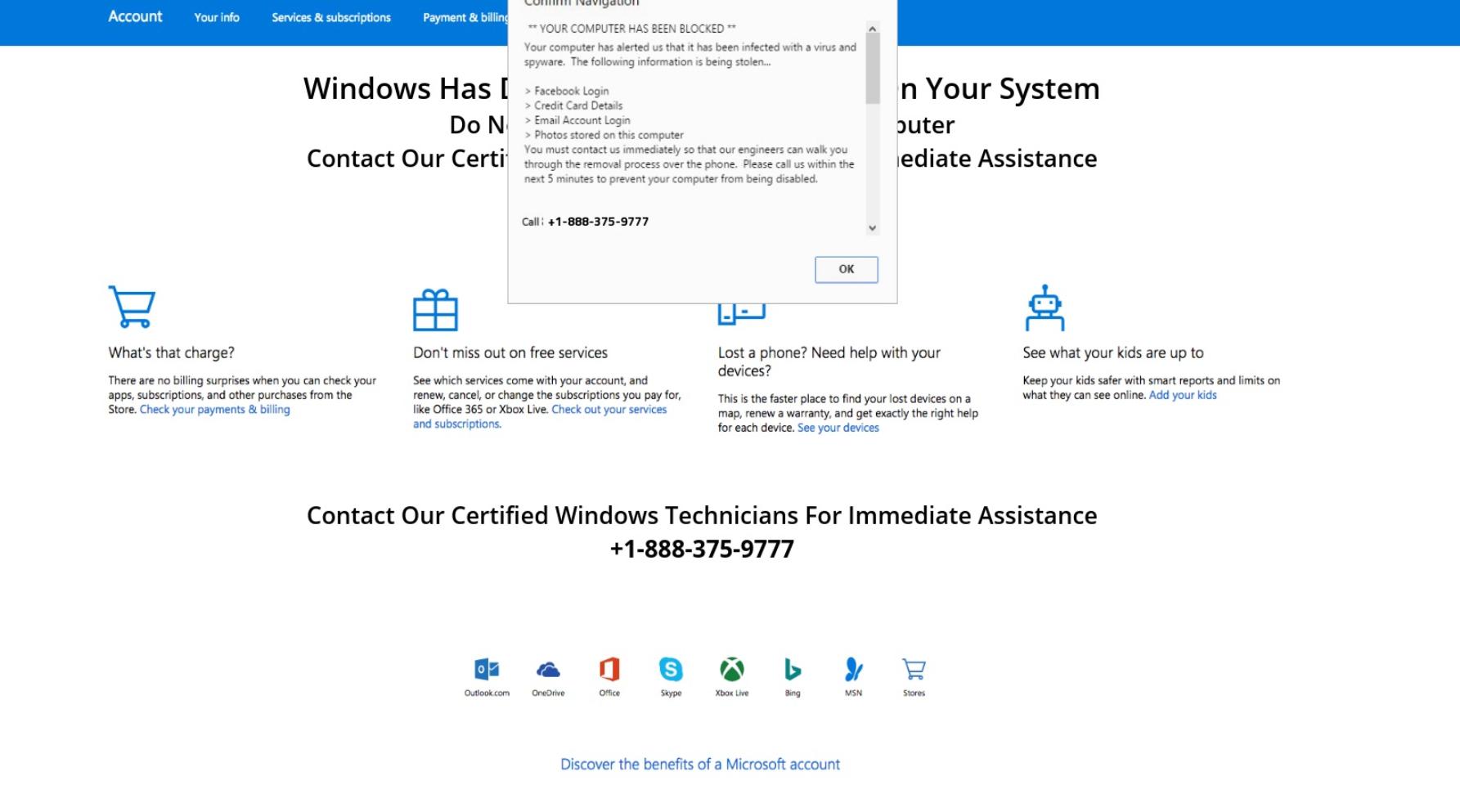
Task: Click the phone number inside the dialog
Action: [598, 222]
